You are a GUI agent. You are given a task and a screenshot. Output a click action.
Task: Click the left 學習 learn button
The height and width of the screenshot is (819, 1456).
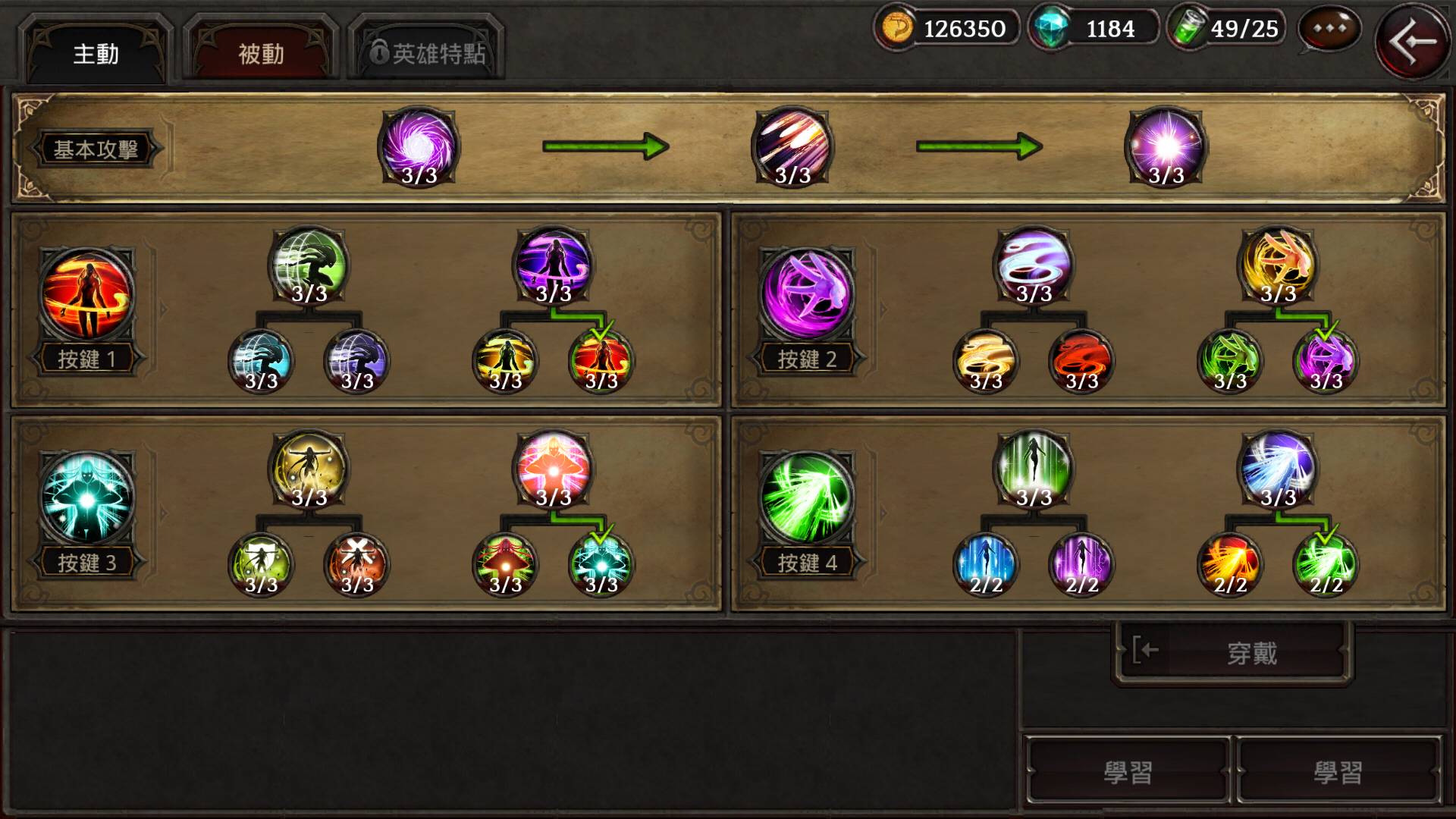coord(1128,771)
